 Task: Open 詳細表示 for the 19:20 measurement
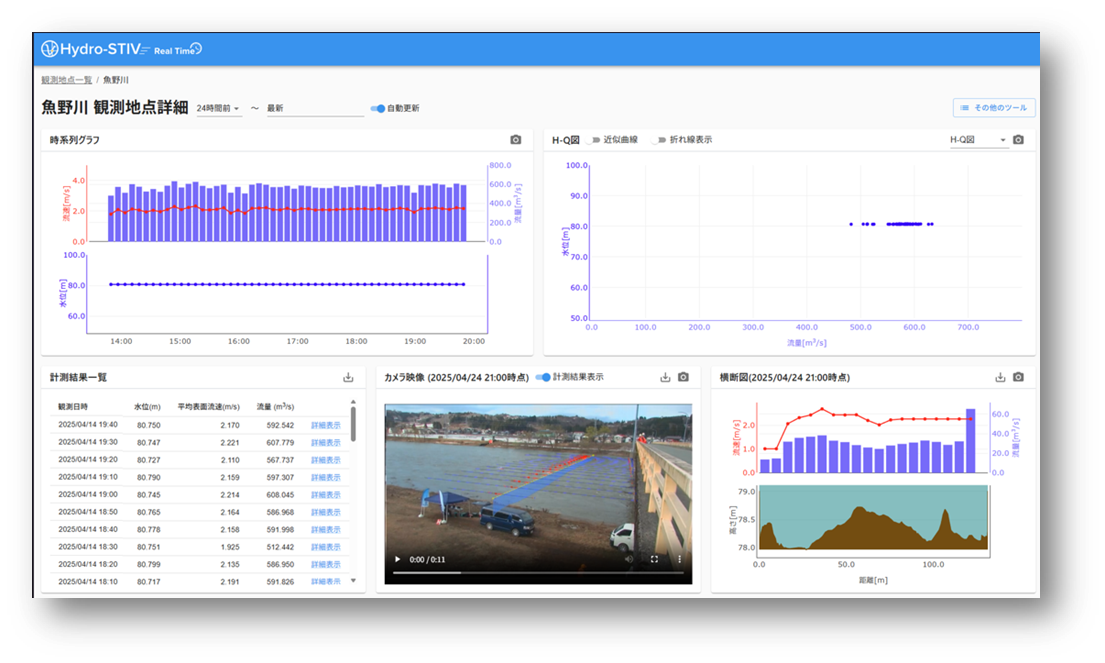[x=326, y=460]
